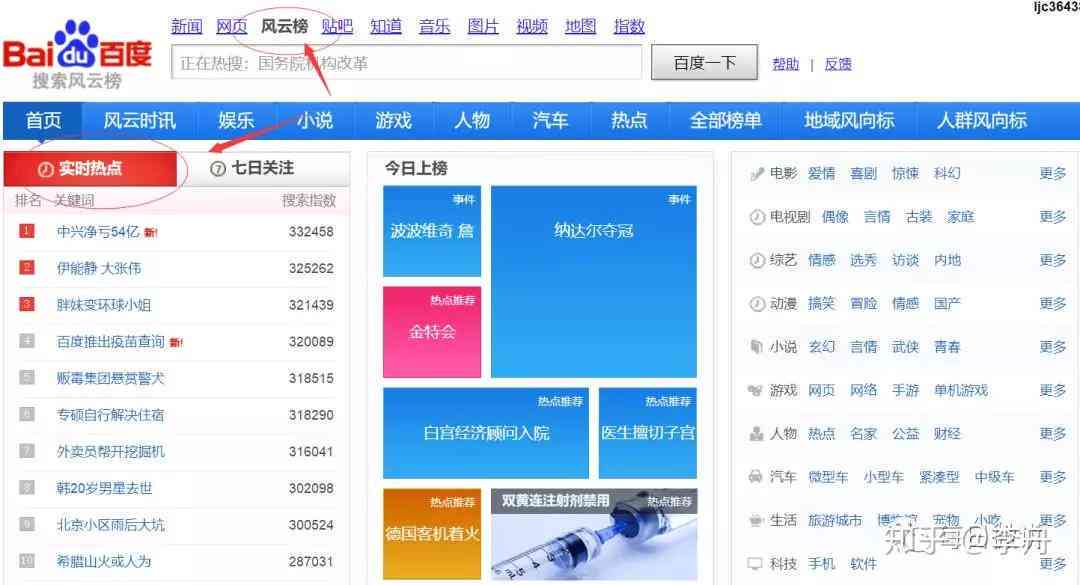Click the 电影 category movie icon
1080x585 pixels.
click(x=757, y=174)
